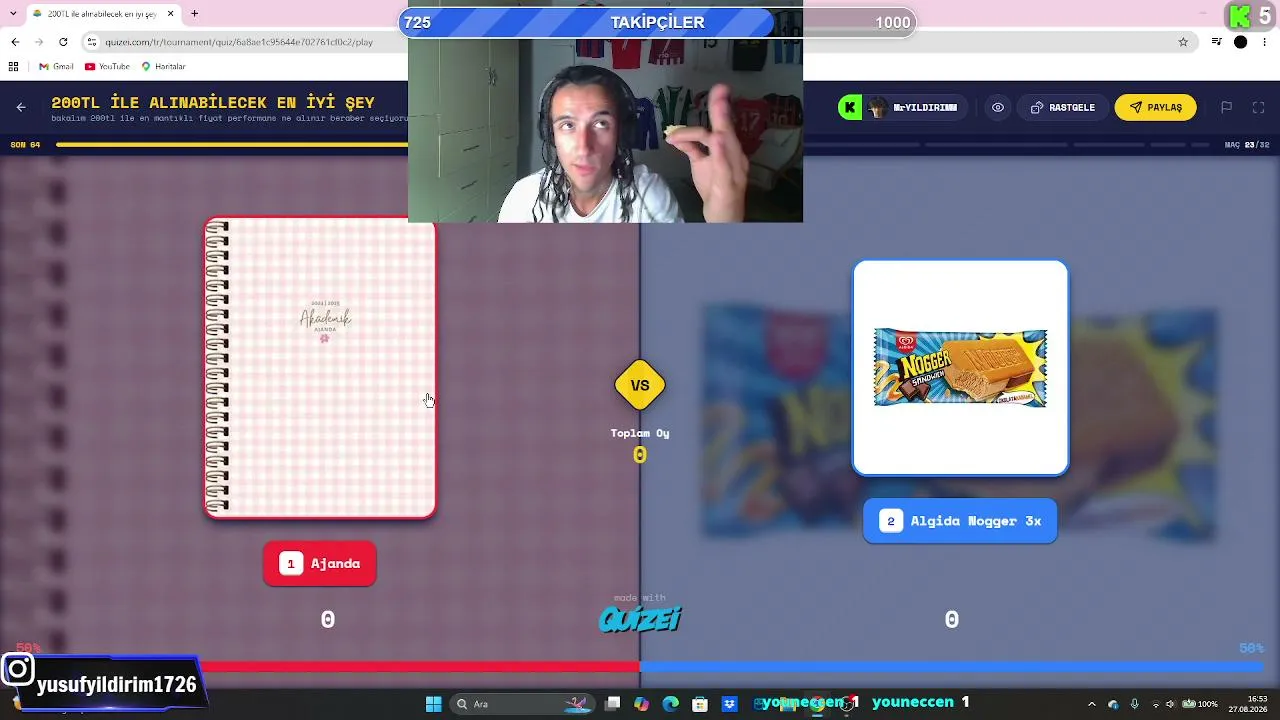Open the apps grid in bookmarks bar

13,66
